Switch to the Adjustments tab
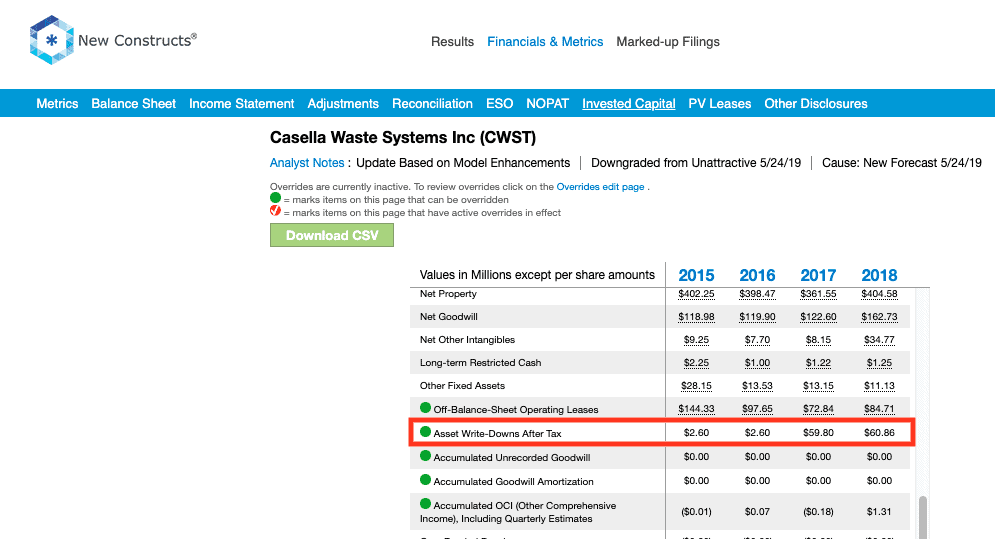Viewport: 995px width, 539px height. (x=343, y=103)
